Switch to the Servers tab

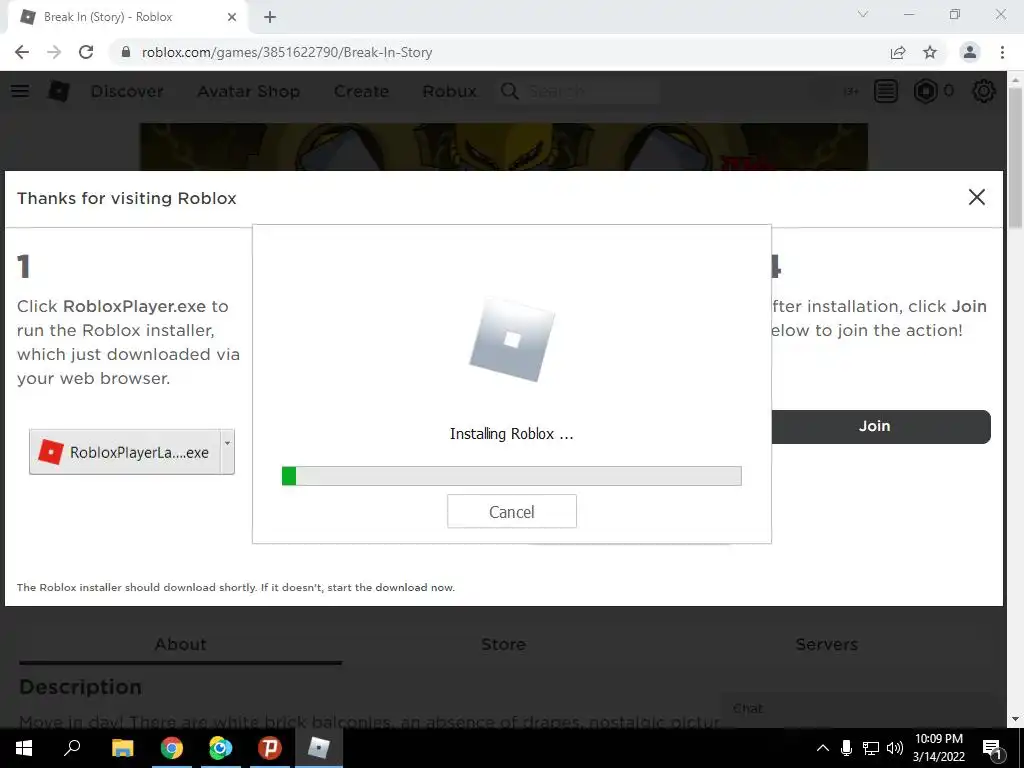826,645
